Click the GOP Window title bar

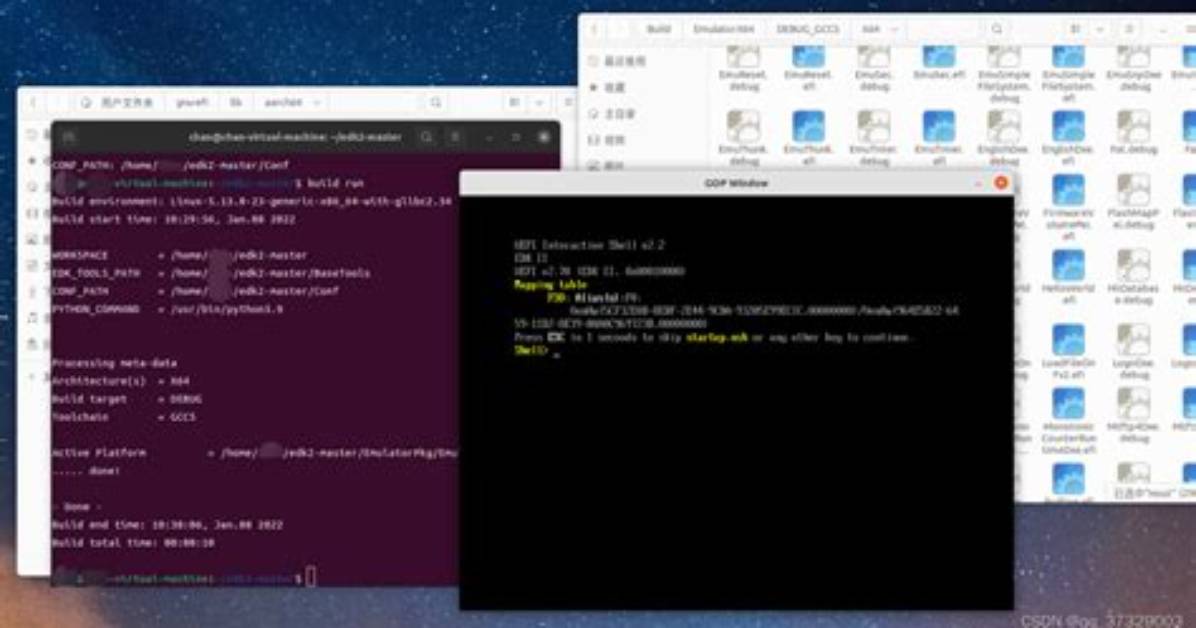pos(736,183)
